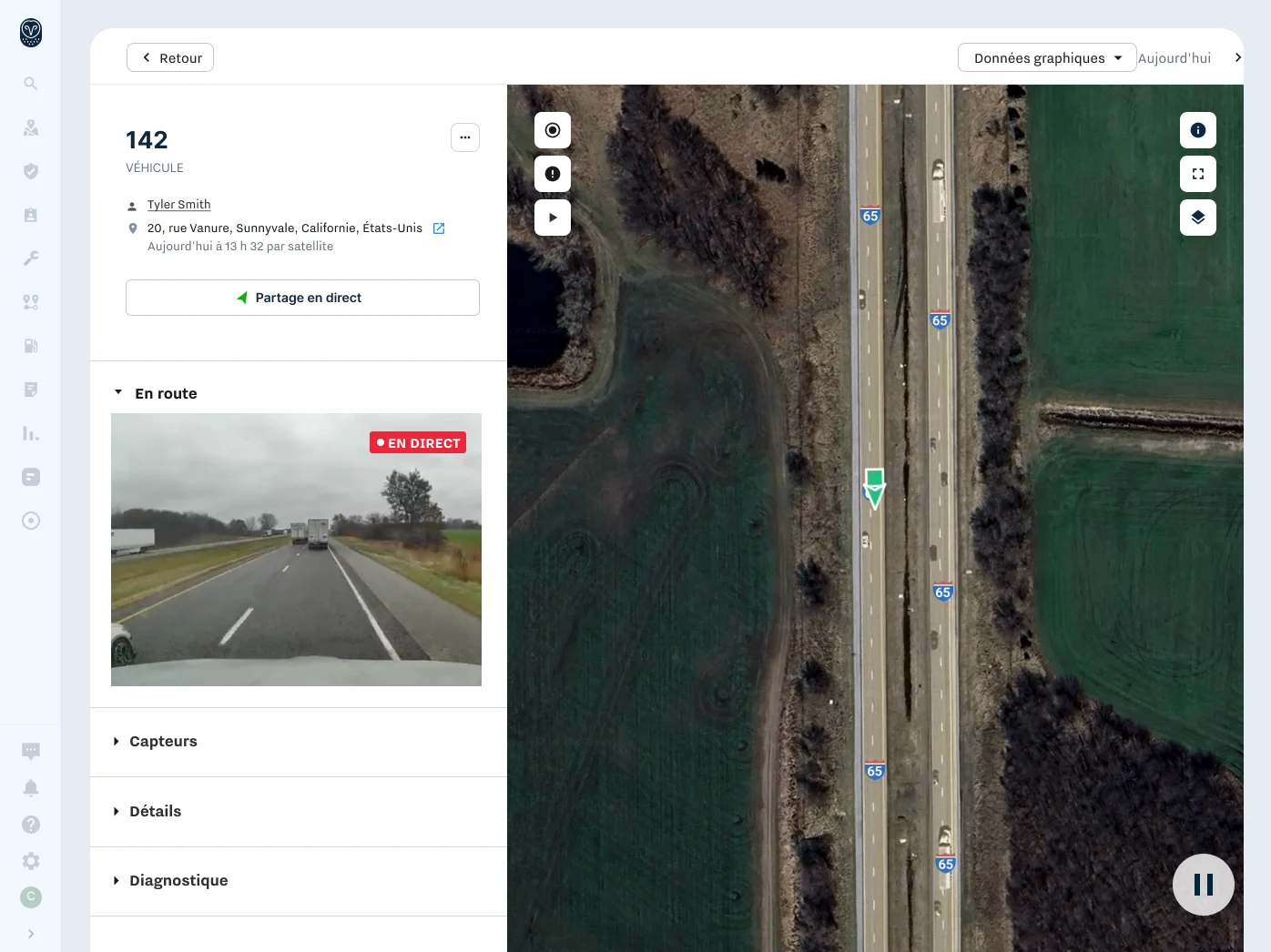Select the maintenance wrench icon in sidebar
Screen dimensions: 1271x952
pos(30,258)
